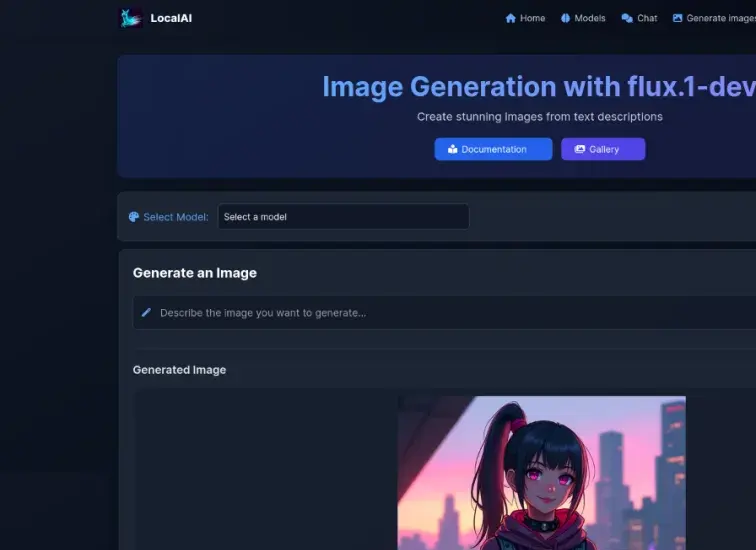Viewport: 756px width, 550px height.
Task: Click the house icon beside Home
Action: [511, 18]
